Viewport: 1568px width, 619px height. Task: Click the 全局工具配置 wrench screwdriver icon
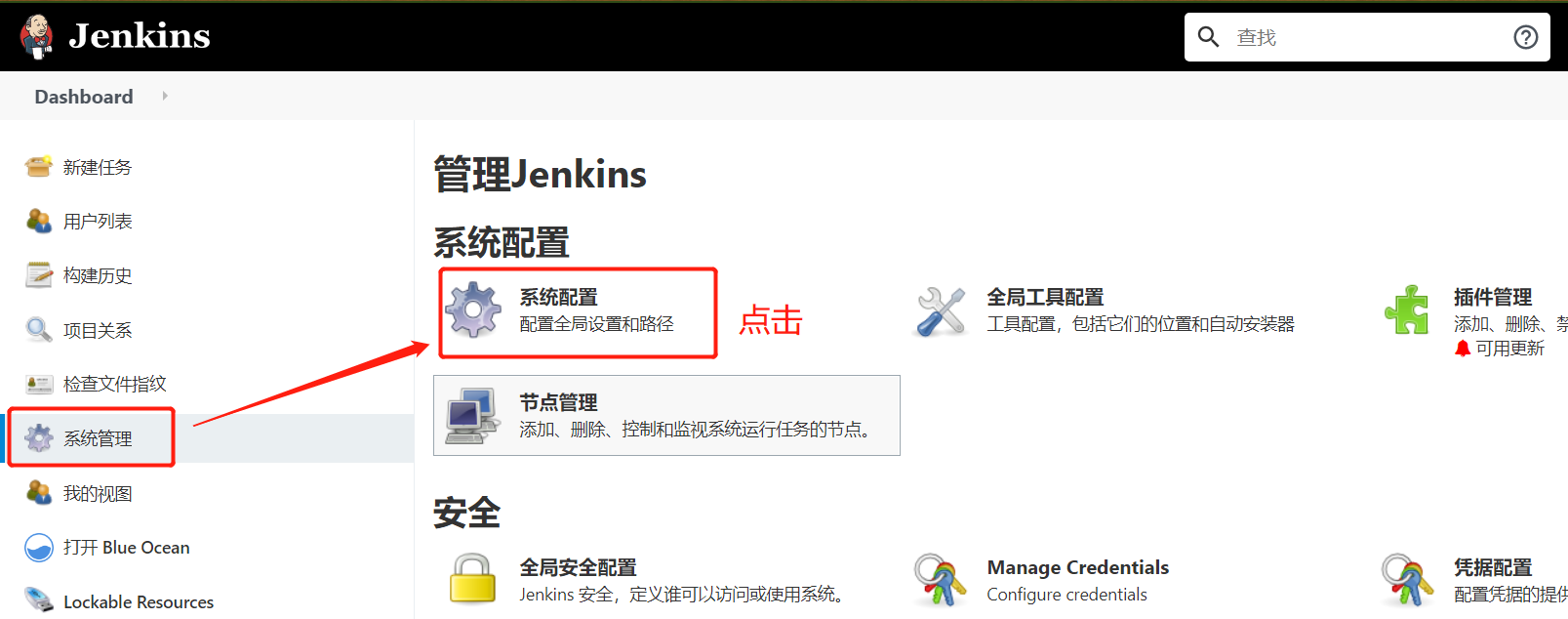coord(941,310)
